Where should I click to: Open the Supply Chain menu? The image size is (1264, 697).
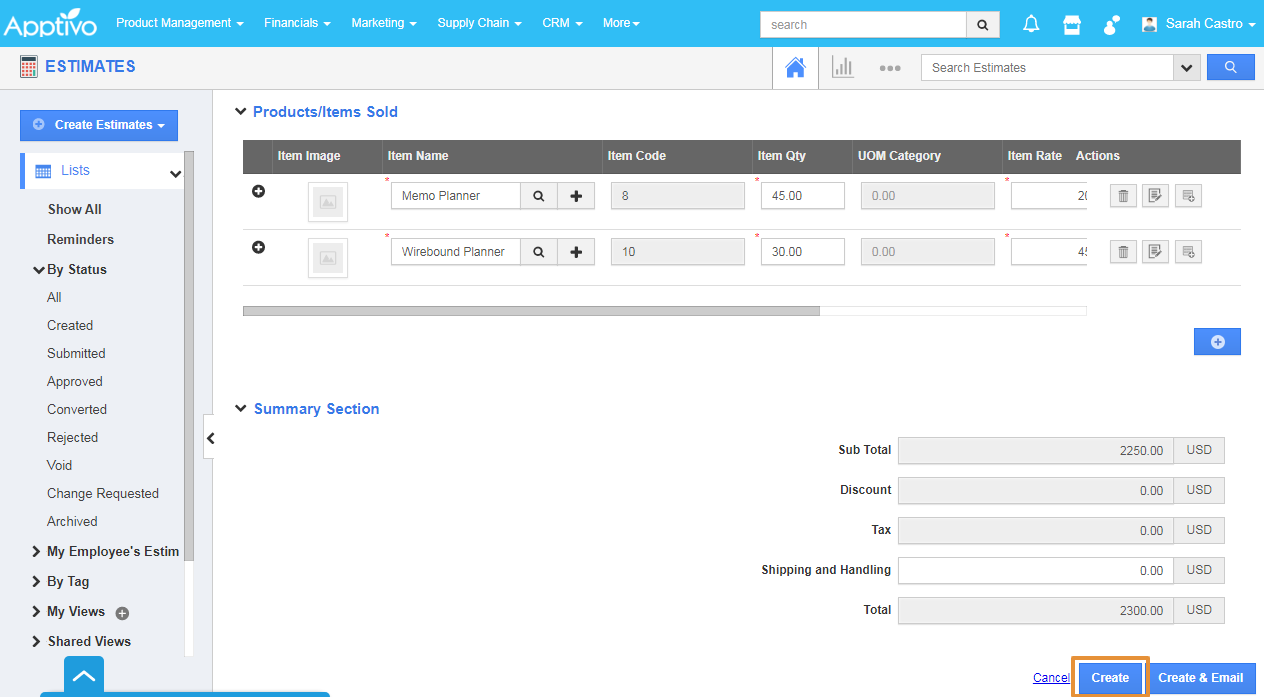[479, 23]
